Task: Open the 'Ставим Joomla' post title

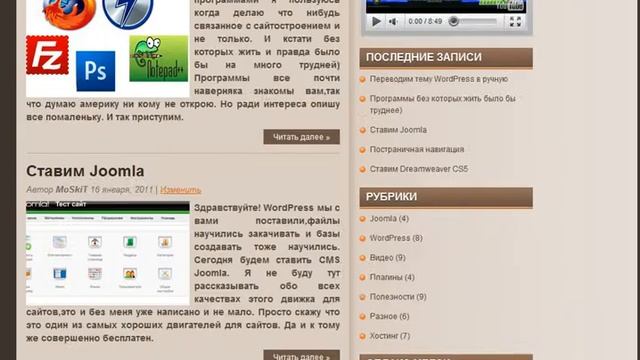Action: pyautogui.click(x=85, y=171)
